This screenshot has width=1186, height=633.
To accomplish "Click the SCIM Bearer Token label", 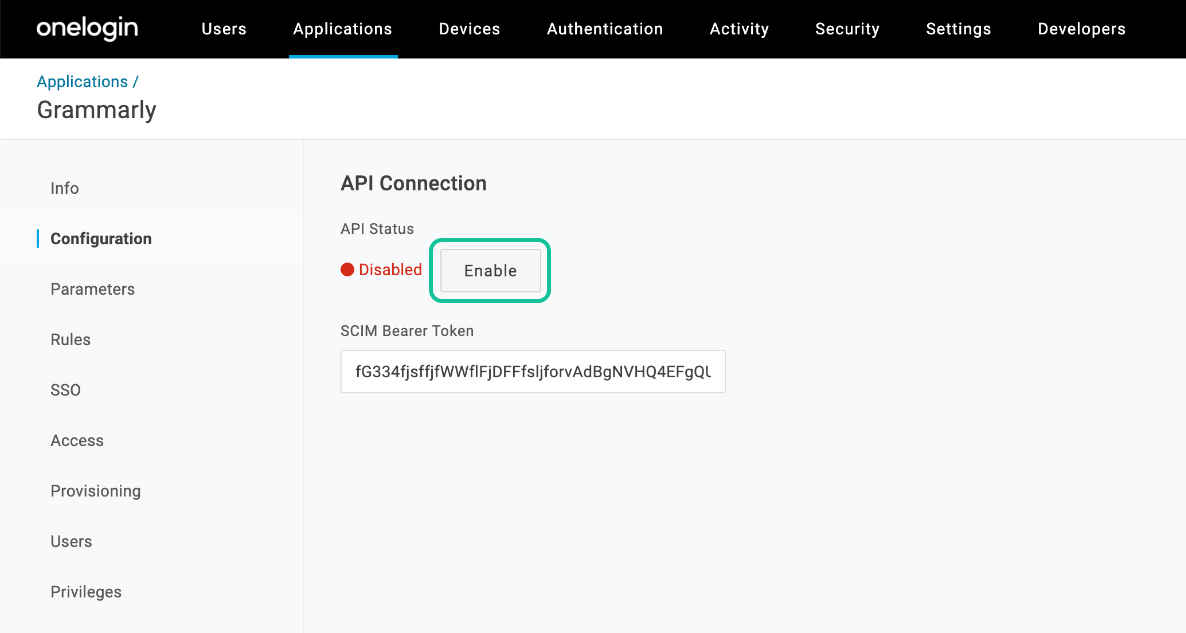I will pos(407,331).
